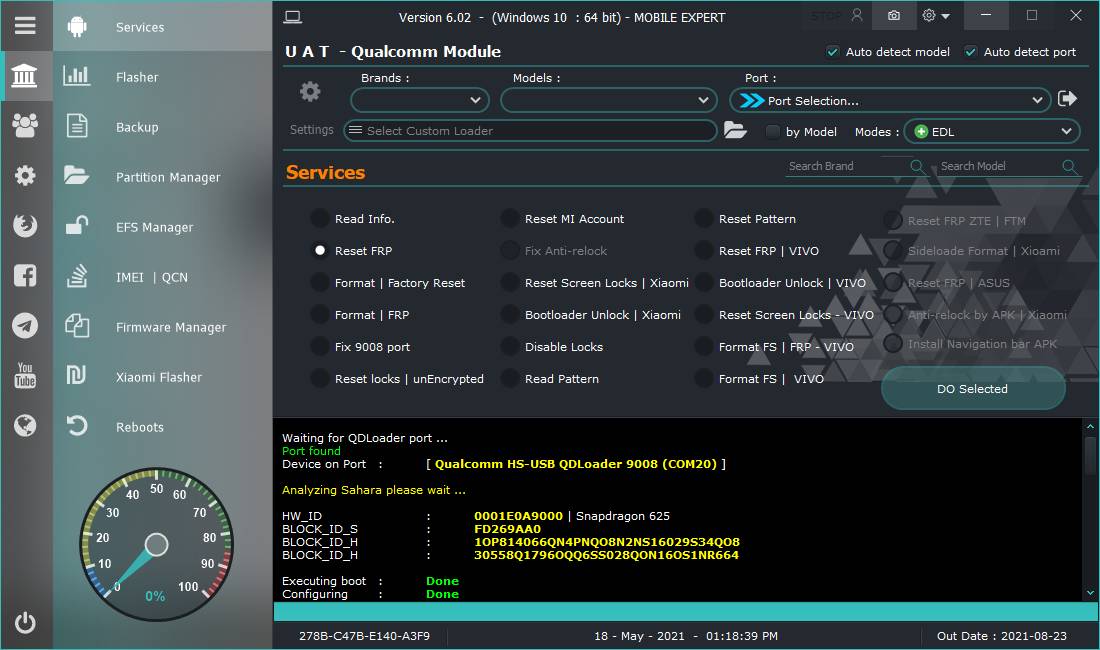Select Fix 9008 port option
The image size is (1100, 650).
(x=320, y=346)
